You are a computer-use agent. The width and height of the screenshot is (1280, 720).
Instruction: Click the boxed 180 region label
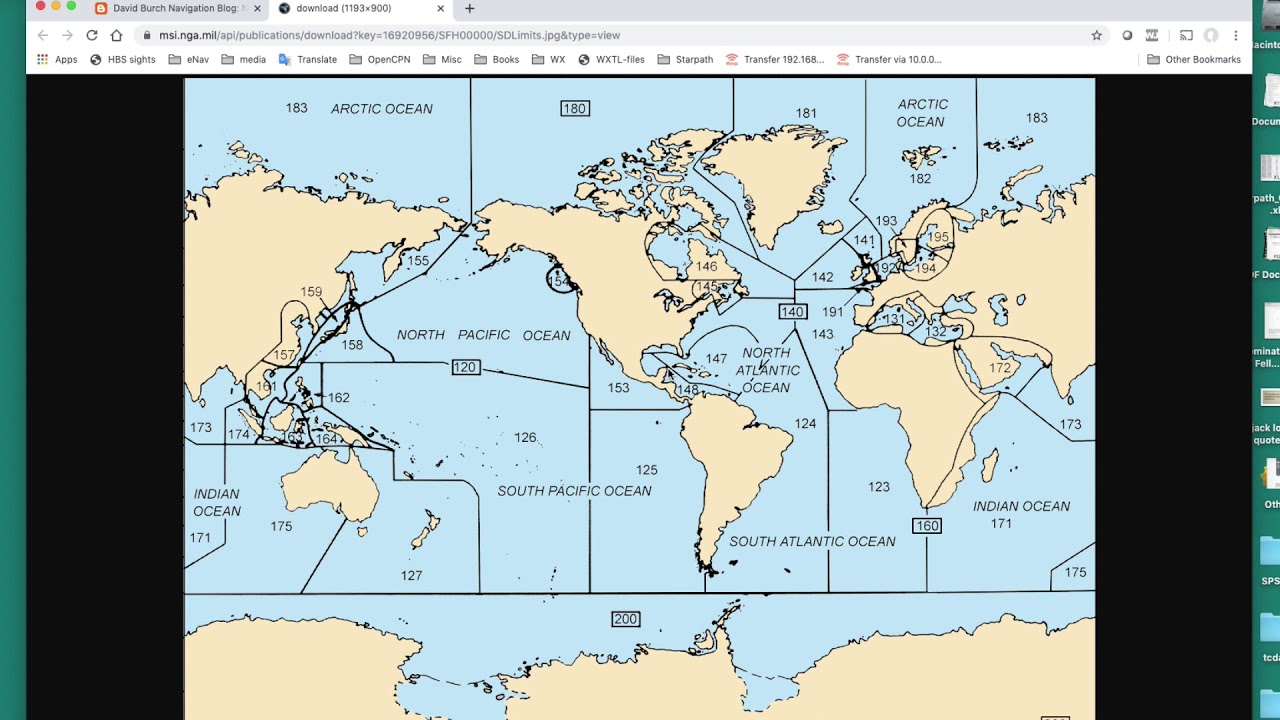click(575, 108)
